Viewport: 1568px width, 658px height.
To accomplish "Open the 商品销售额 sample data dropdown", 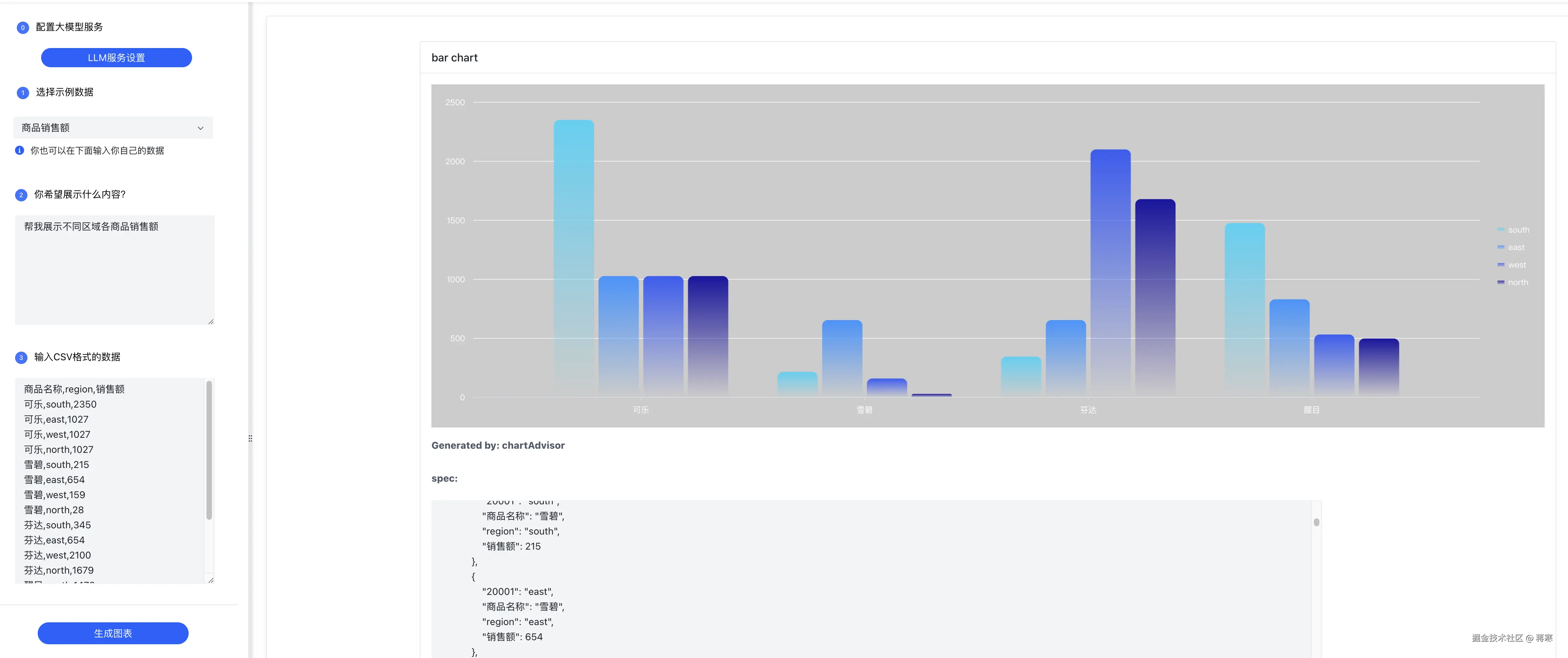I will (112, 128).
